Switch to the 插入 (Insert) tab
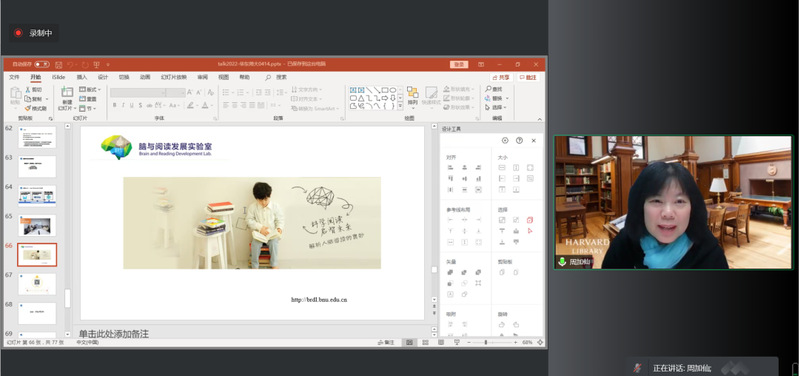The height and width of the screenshot is (376, 799). (82, 77)
